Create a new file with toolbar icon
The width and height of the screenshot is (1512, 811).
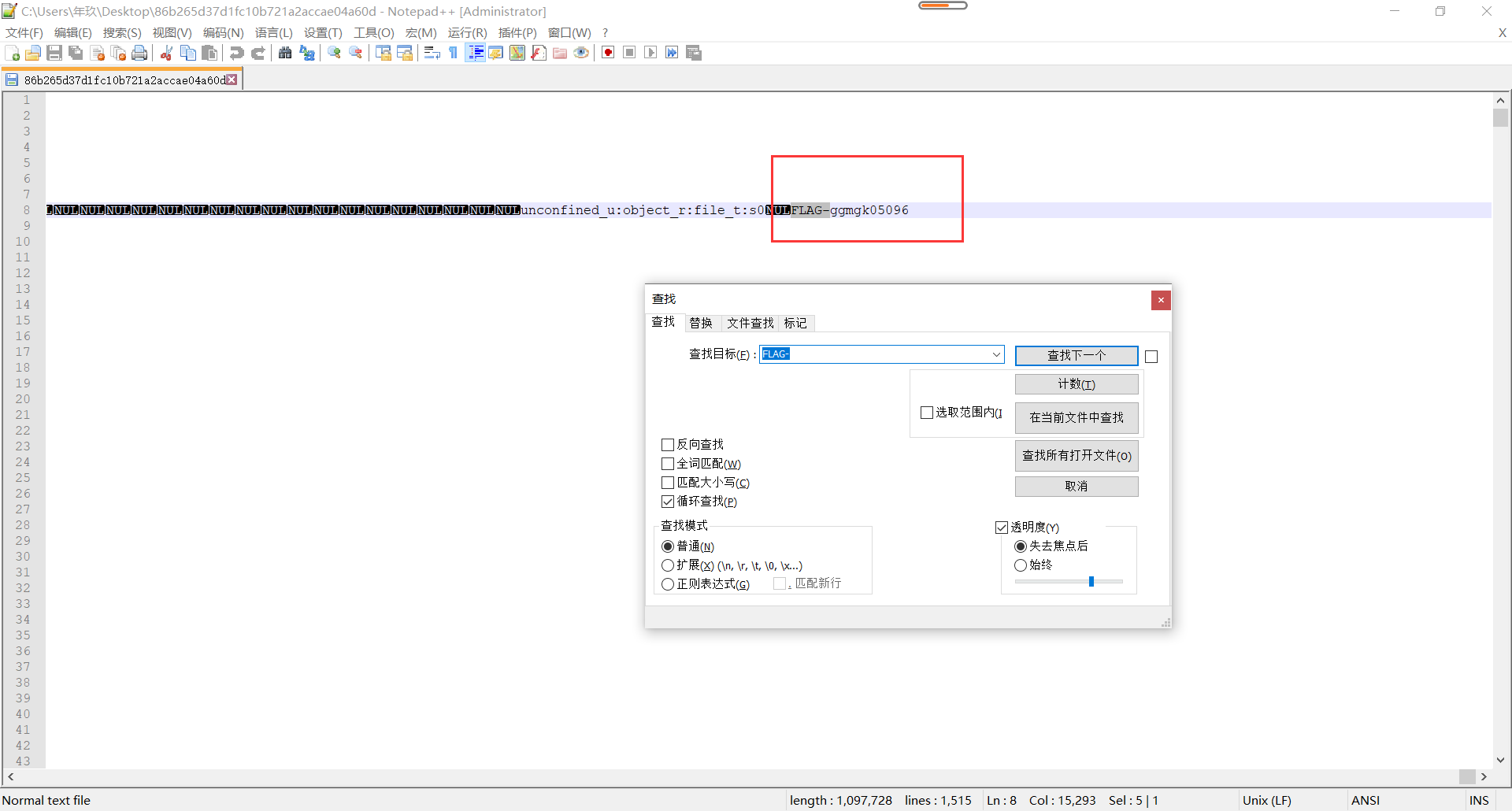(x=13, y=53)
